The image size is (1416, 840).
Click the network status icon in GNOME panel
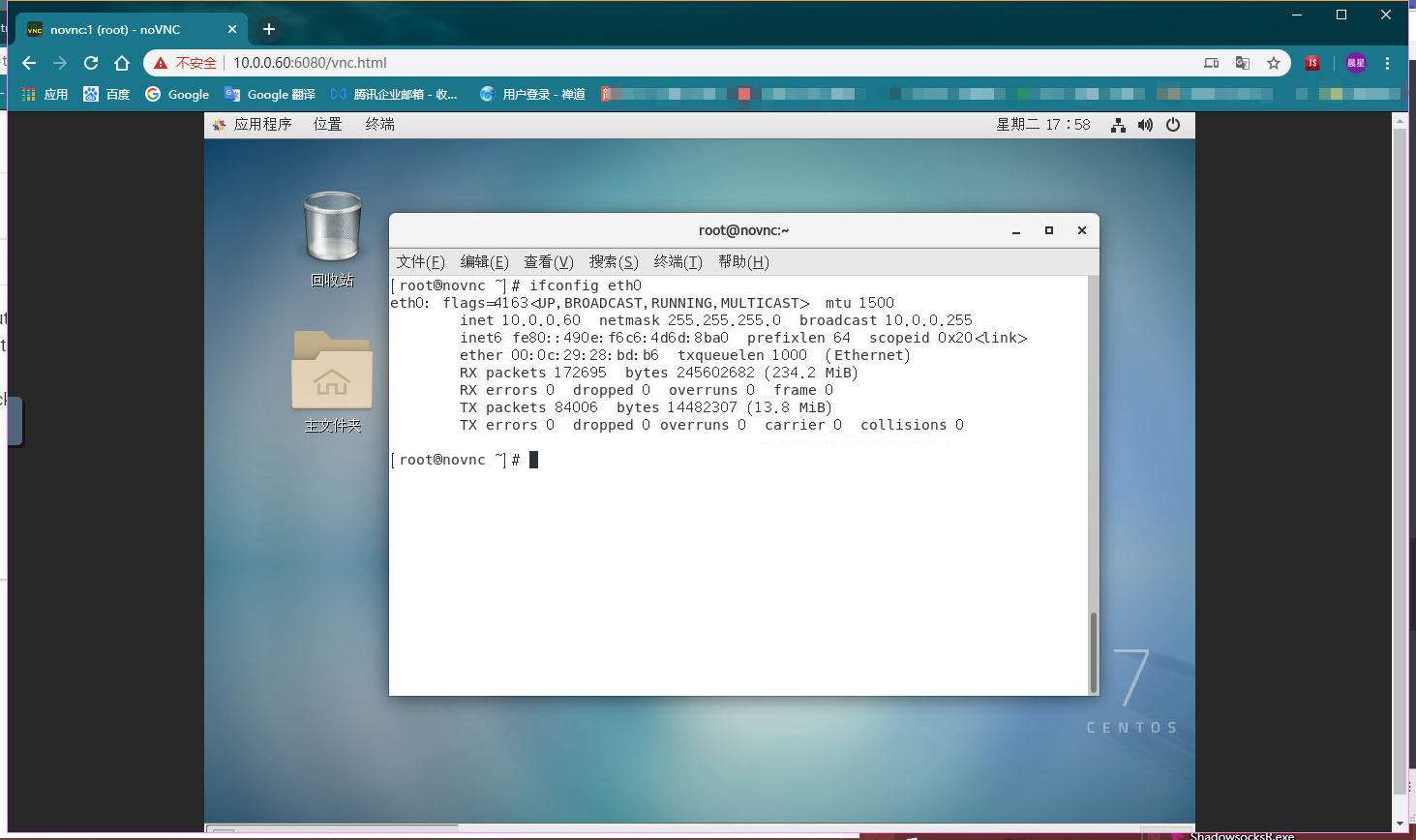[1118, 125]
